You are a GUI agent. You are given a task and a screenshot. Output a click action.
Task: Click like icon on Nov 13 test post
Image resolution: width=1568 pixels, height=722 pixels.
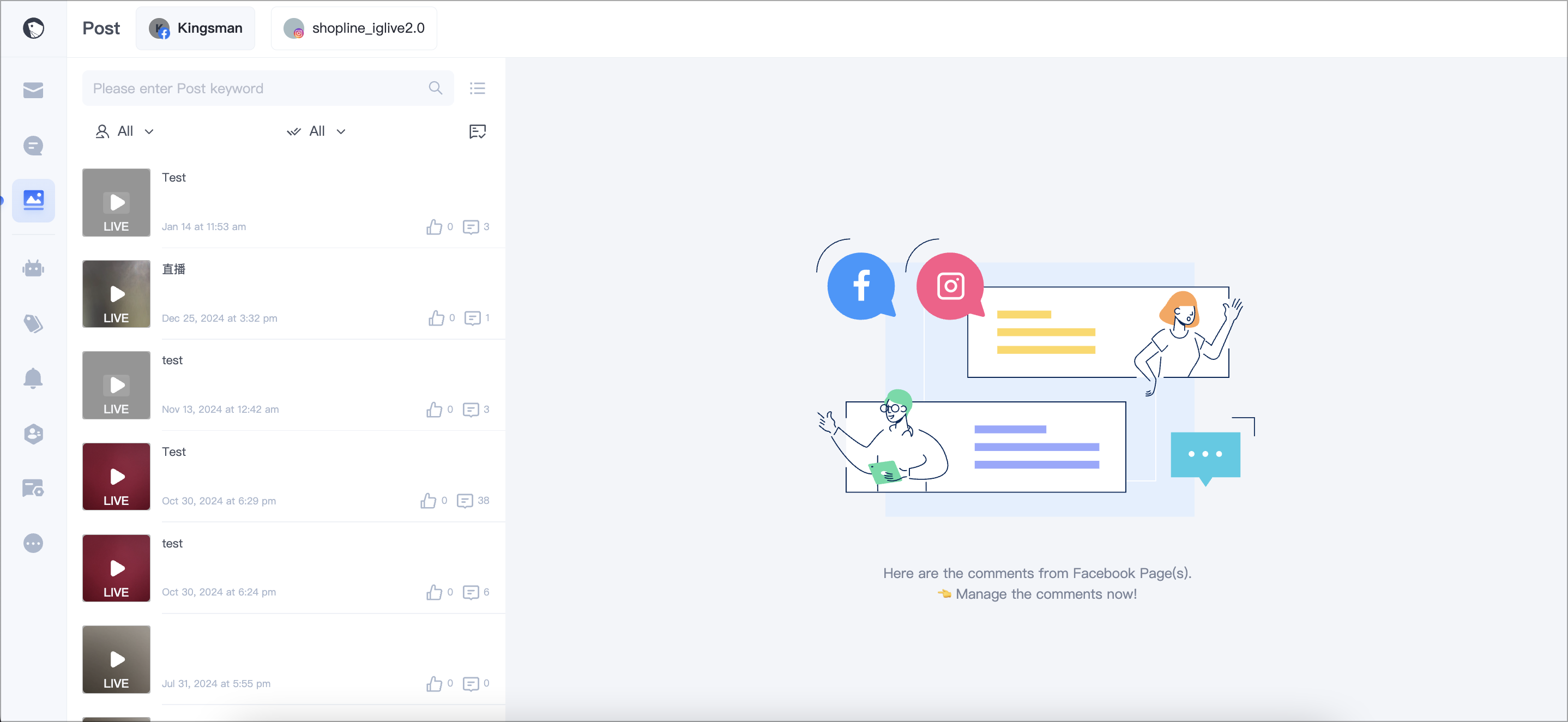(434, 409)
